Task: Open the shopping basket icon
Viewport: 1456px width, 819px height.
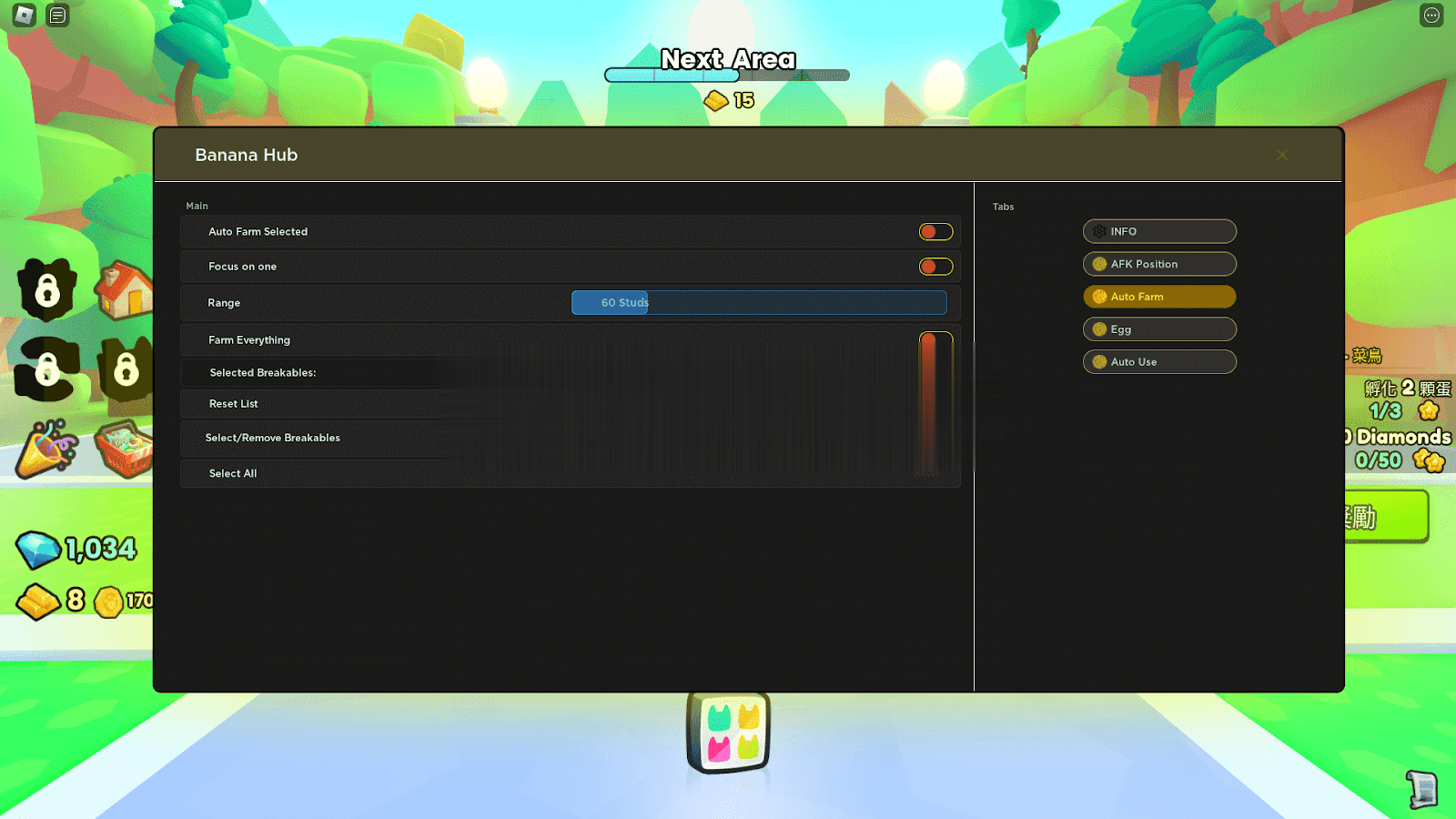Action: coord(125,448)
